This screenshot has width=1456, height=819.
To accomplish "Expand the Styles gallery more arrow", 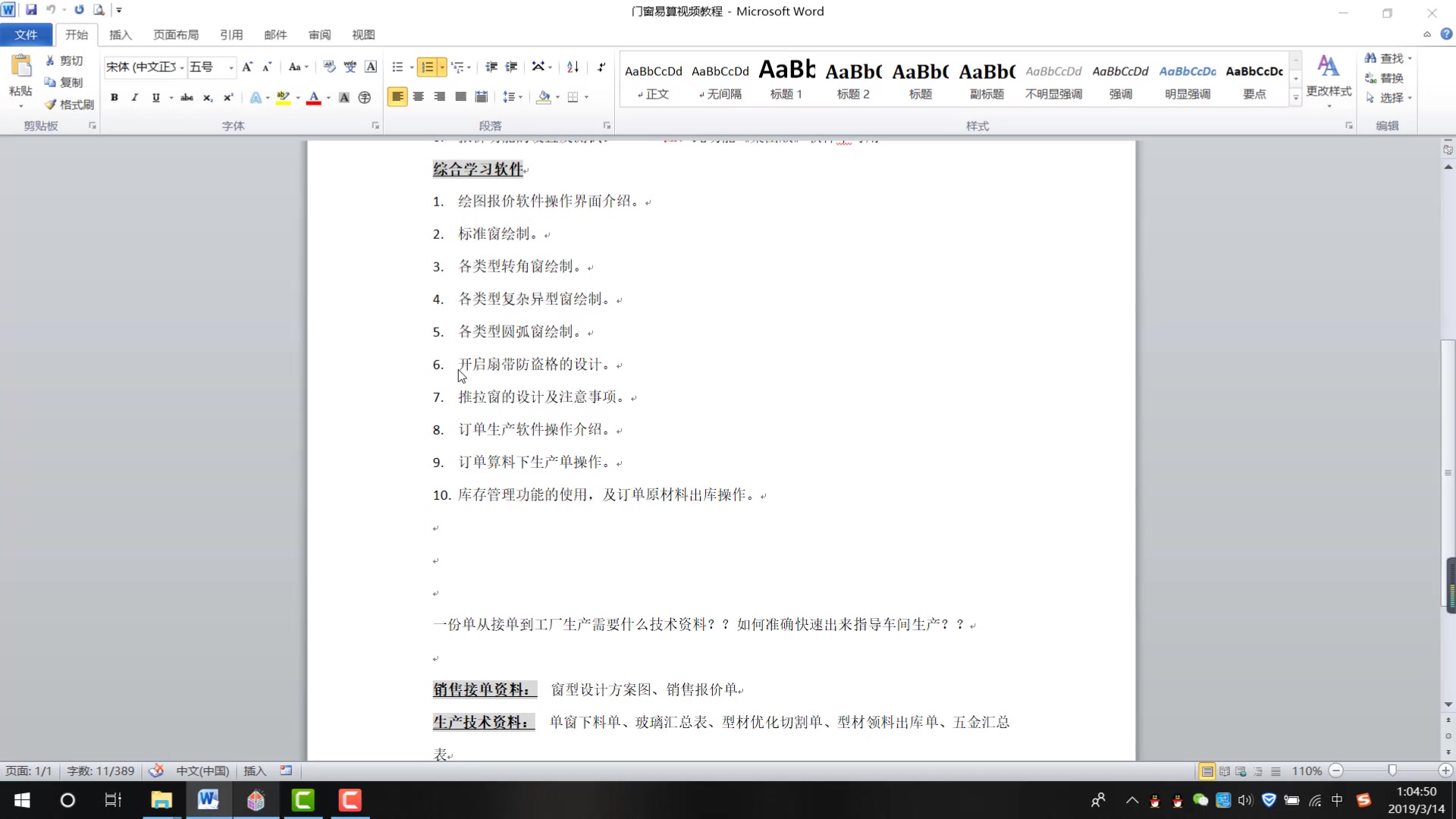I will [1296, 97].
